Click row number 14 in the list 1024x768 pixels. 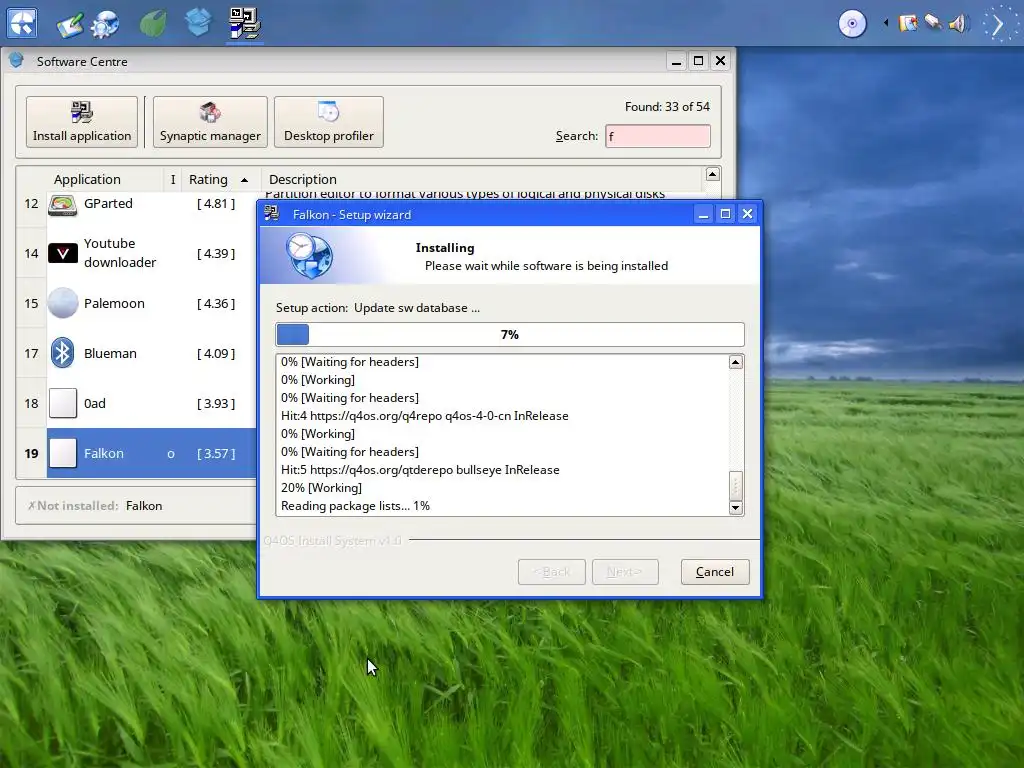(x=31, y=253)
